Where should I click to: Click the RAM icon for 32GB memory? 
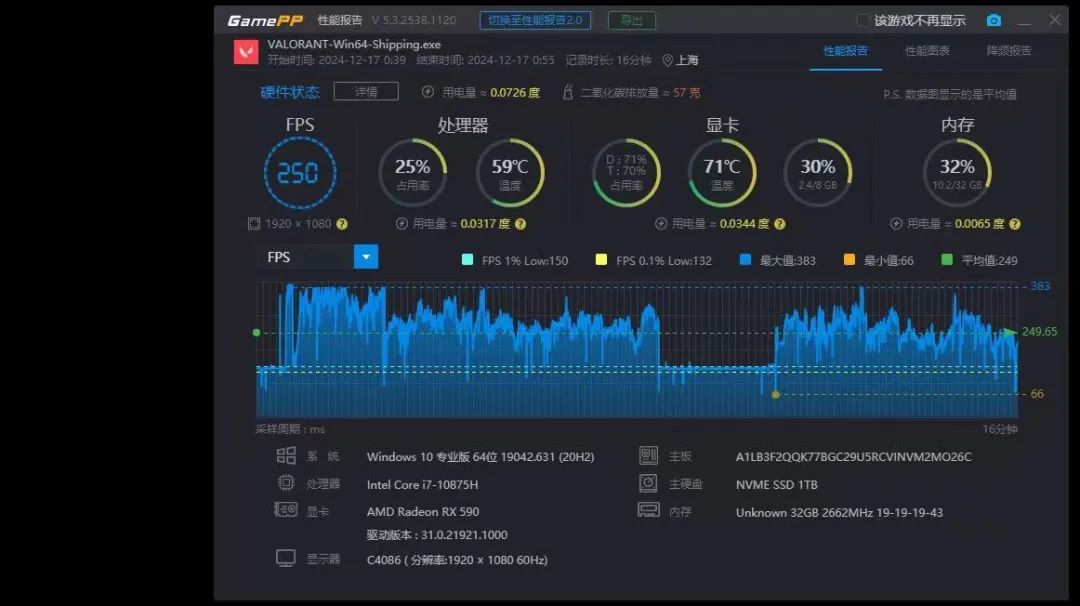pyautogui.click(x=648, y=510)
